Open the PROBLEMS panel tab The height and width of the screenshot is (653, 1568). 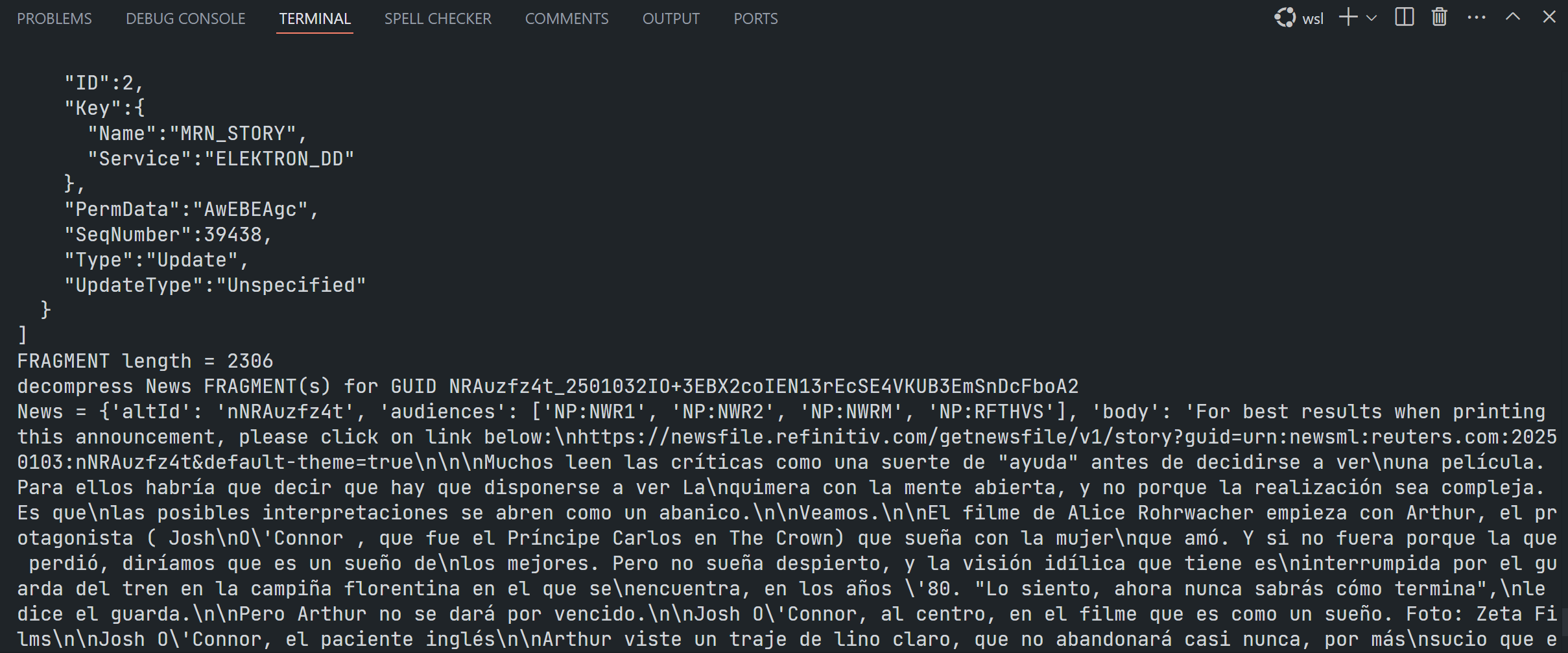(54, 19)
